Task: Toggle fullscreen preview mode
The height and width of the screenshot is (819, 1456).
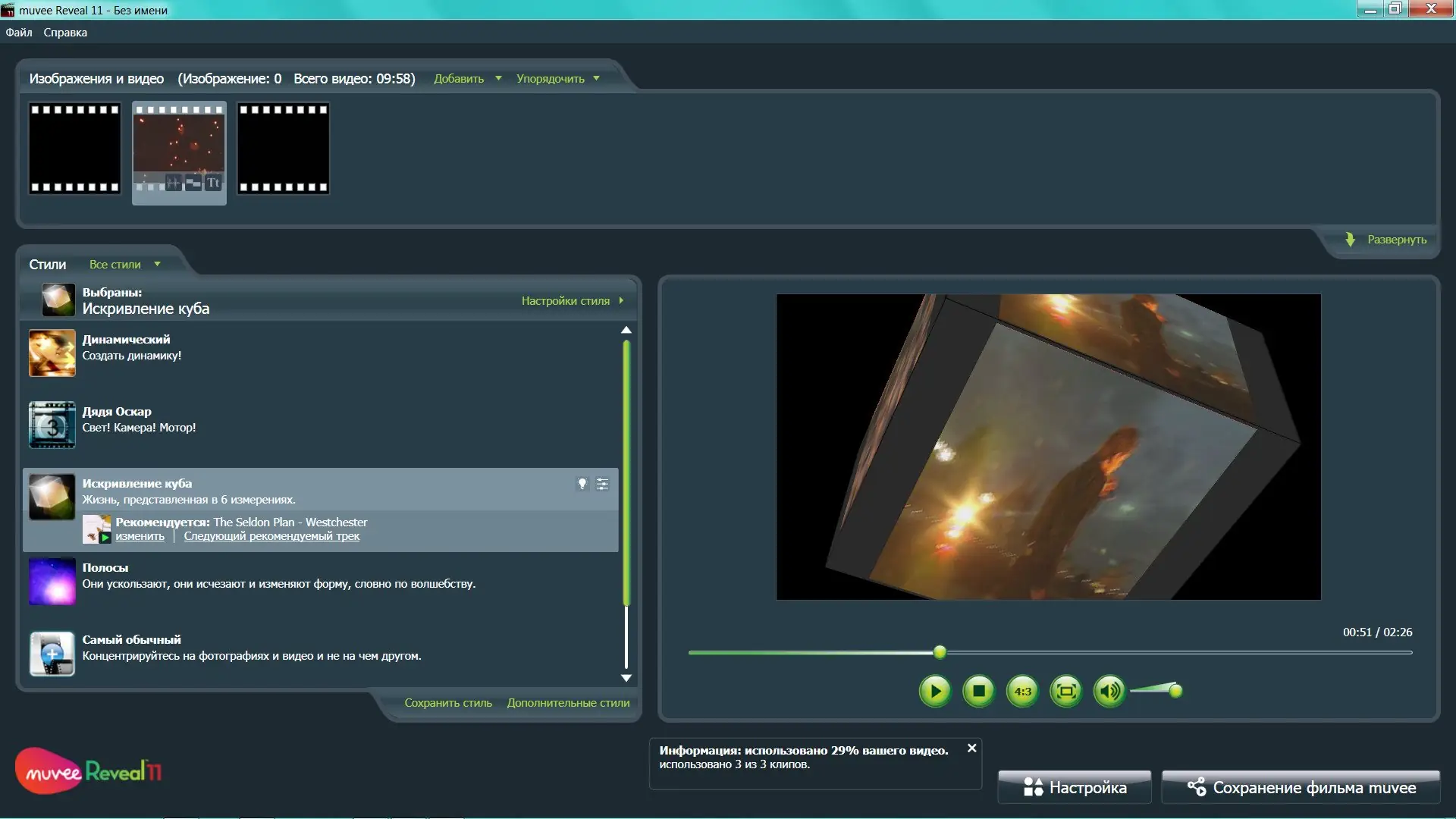Action: pyautogui.click(x=1066, y=691)
